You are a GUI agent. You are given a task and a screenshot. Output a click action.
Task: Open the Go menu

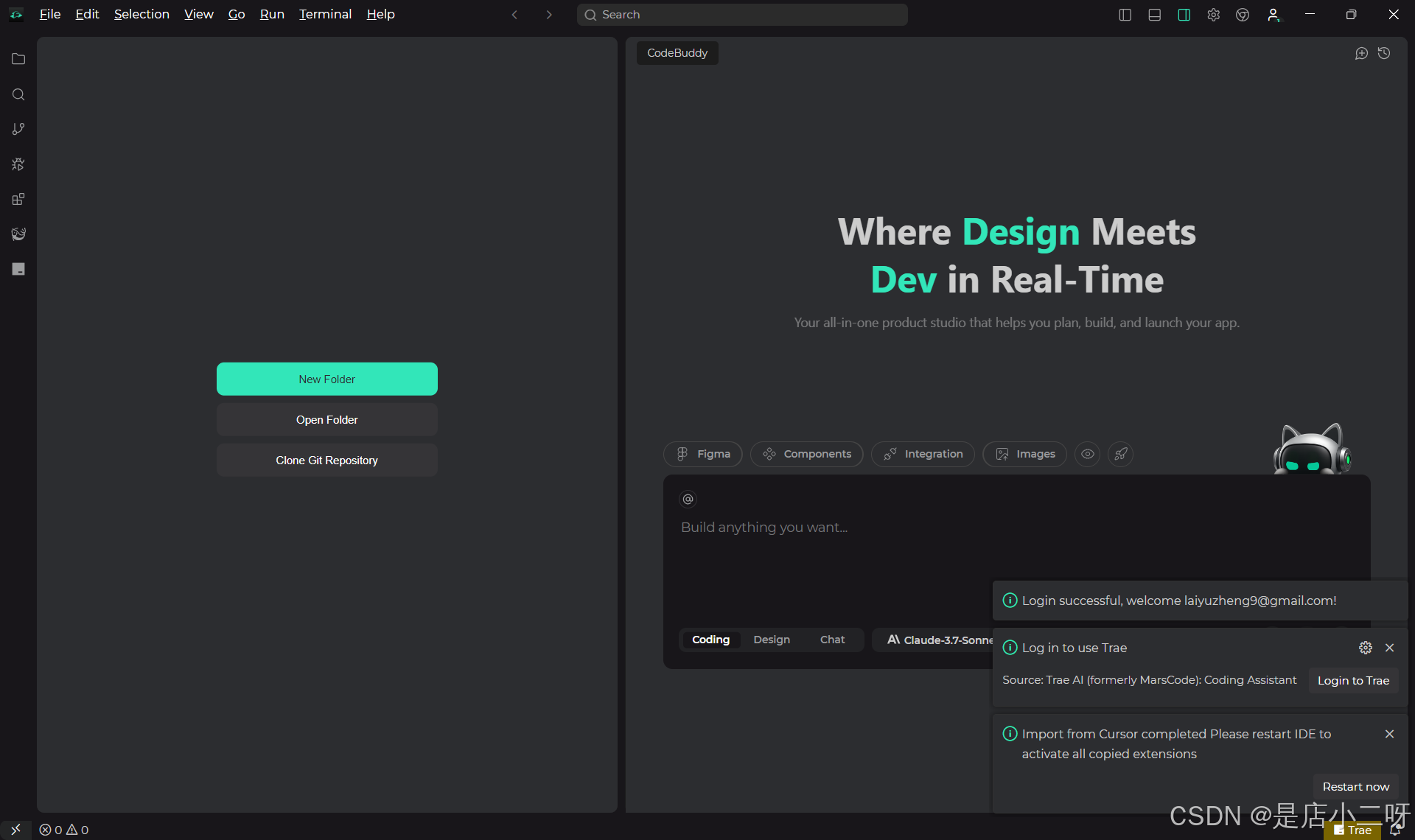click(x=237, y=14)
